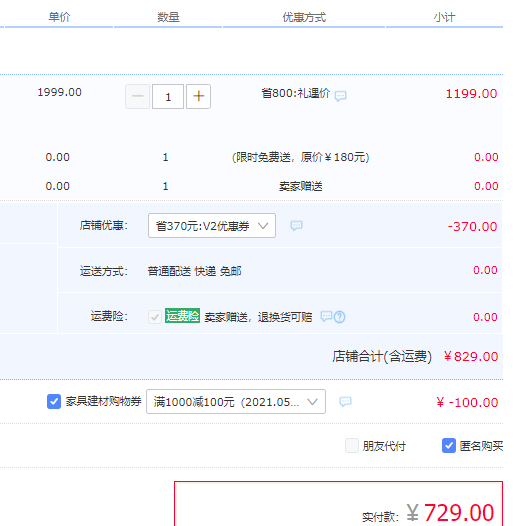Click the 实付款 ¥729.00 total box
The width and height of the screenshot is (525, 526).
click(338, 504)
